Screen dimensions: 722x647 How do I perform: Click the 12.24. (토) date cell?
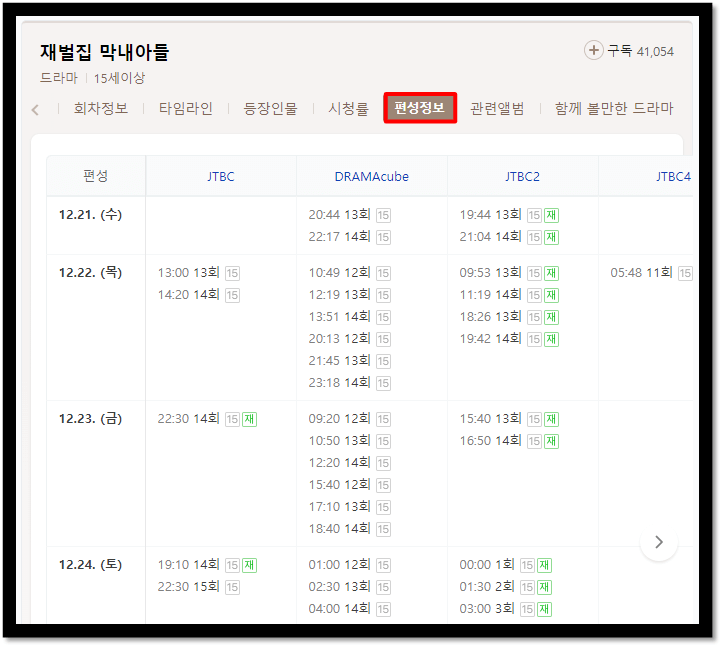point(90,565)
